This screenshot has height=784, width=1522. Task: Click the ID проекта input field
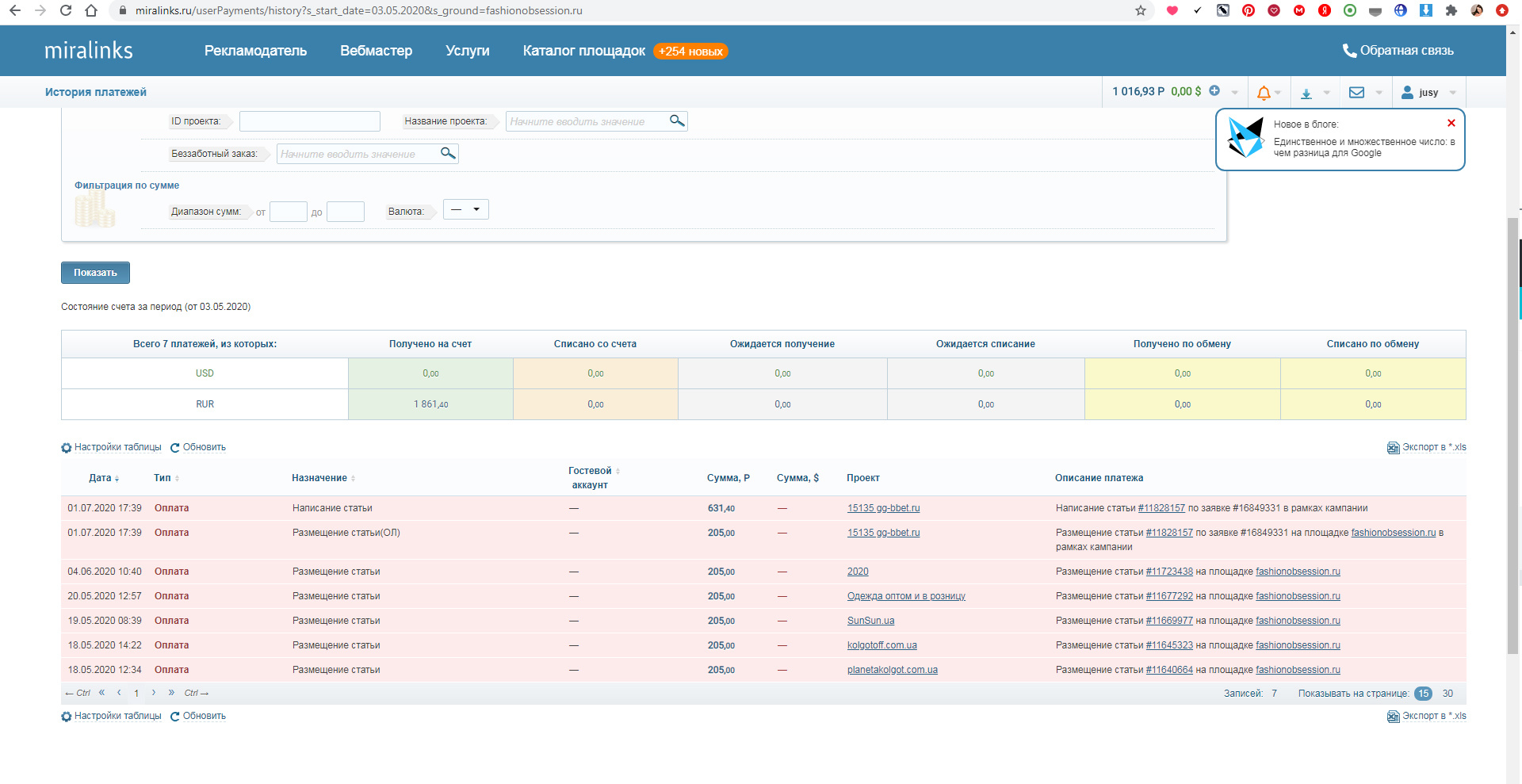pos(309,121)
